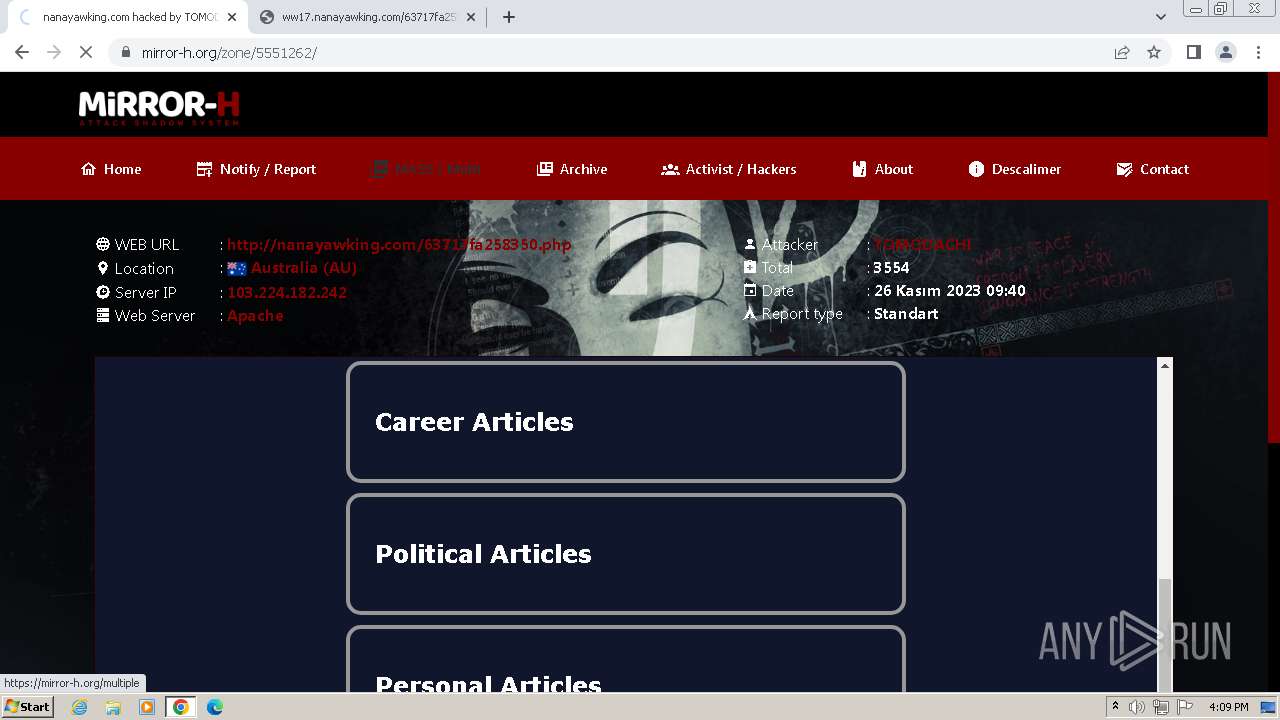Screen dimensions: 1280x720
Task: Stop loading the page
Action: [86, 52]
